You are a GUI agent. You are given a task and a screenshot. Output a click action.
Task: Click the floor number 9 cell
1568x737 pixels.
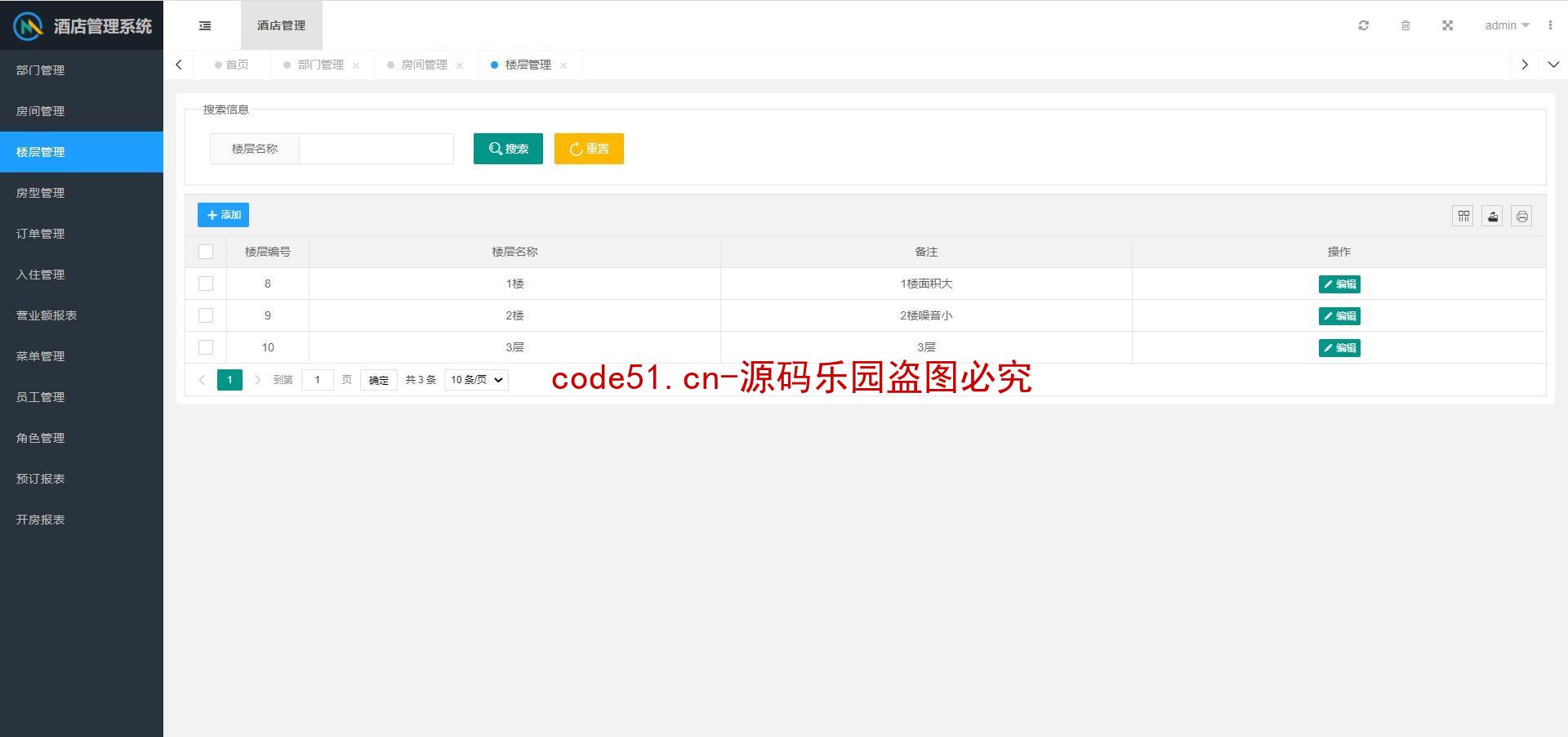pyautogui.click(x=268, y=315)
